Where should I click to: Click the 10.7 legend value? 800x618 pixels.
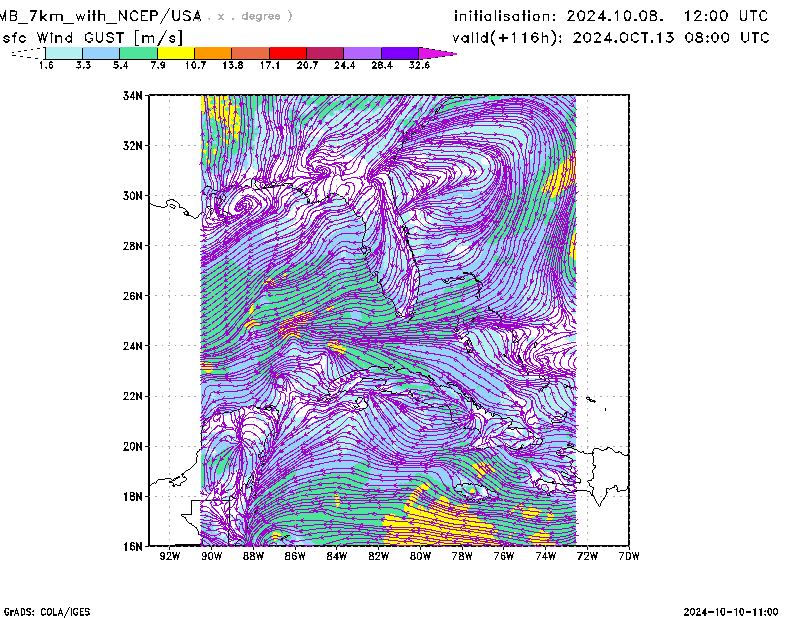click(x=195, y=65)
